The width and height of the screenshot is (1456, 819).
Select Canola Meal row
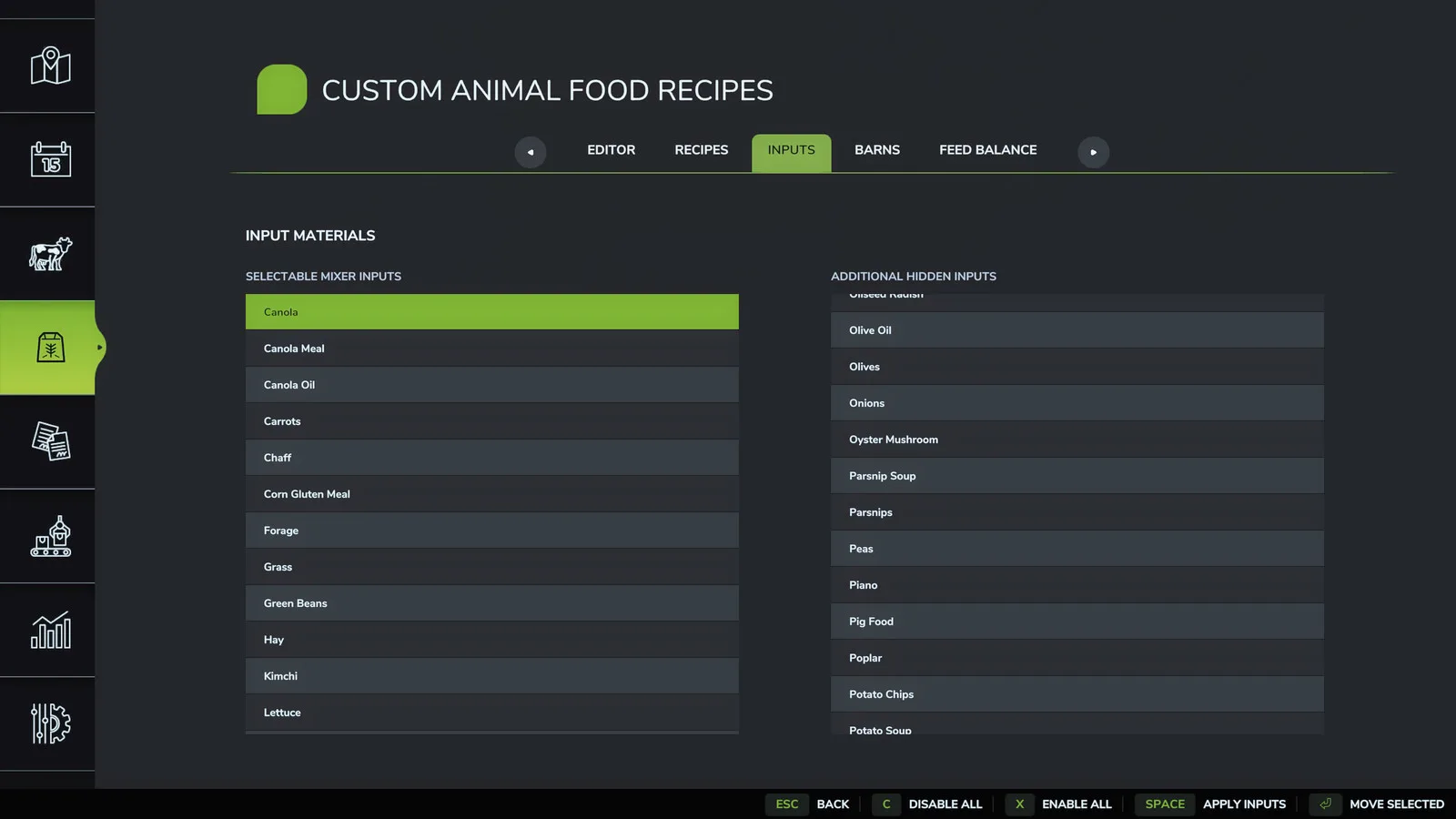coord(492,349)
